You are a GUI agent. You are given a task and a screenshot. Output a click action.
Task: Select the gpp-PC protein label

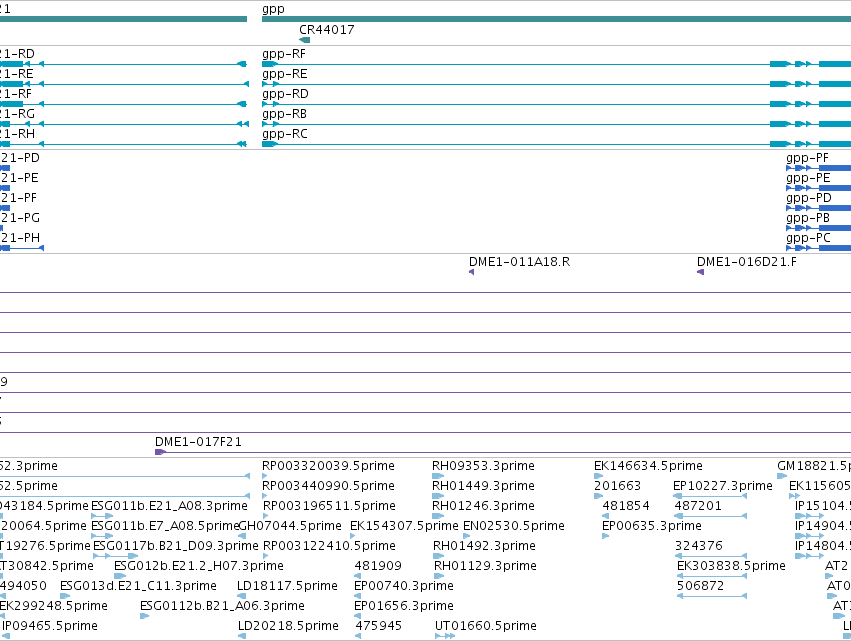[808, 238]
